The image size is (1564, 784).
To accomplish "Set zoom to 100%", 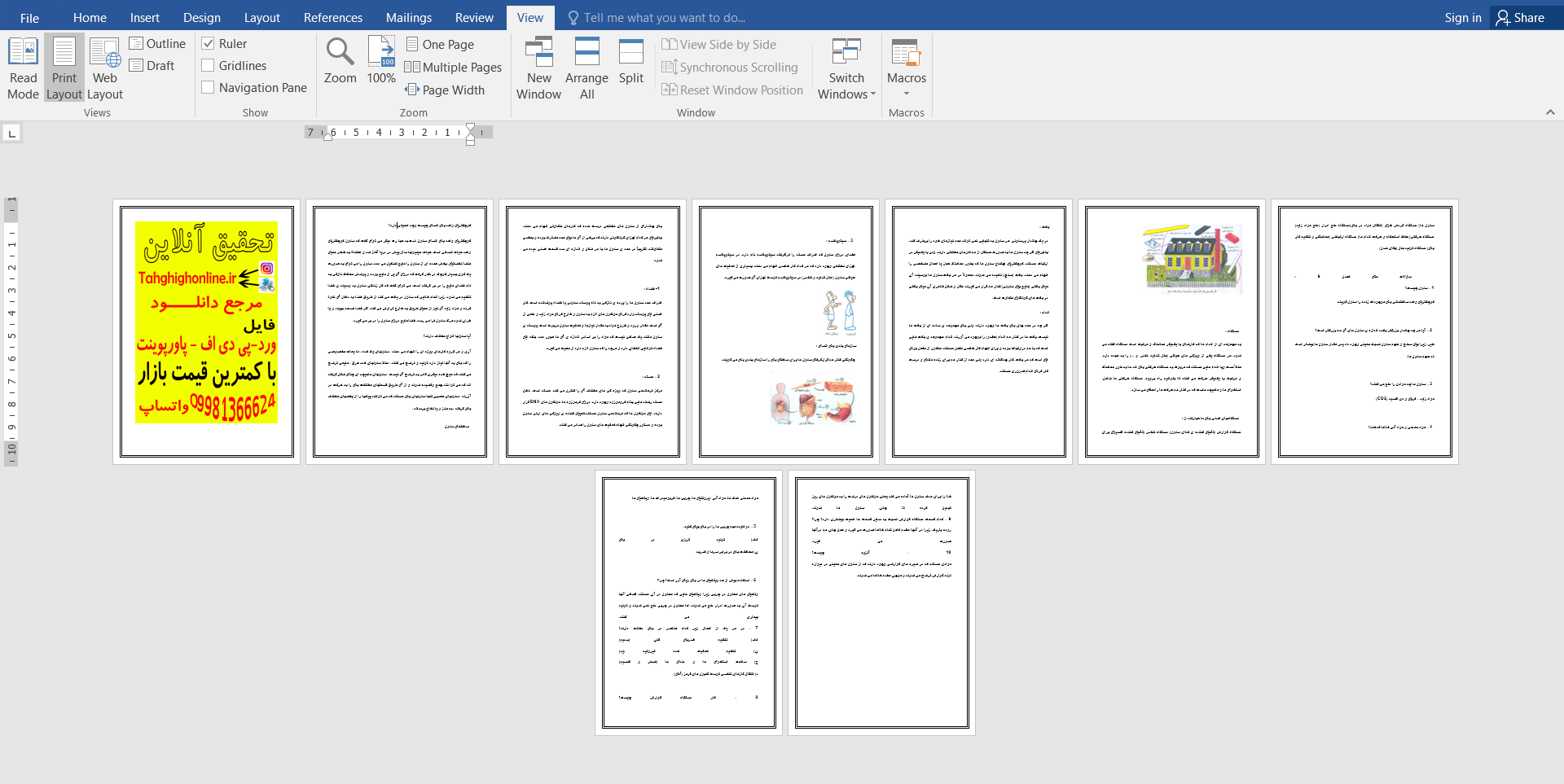I will (381, 61).
